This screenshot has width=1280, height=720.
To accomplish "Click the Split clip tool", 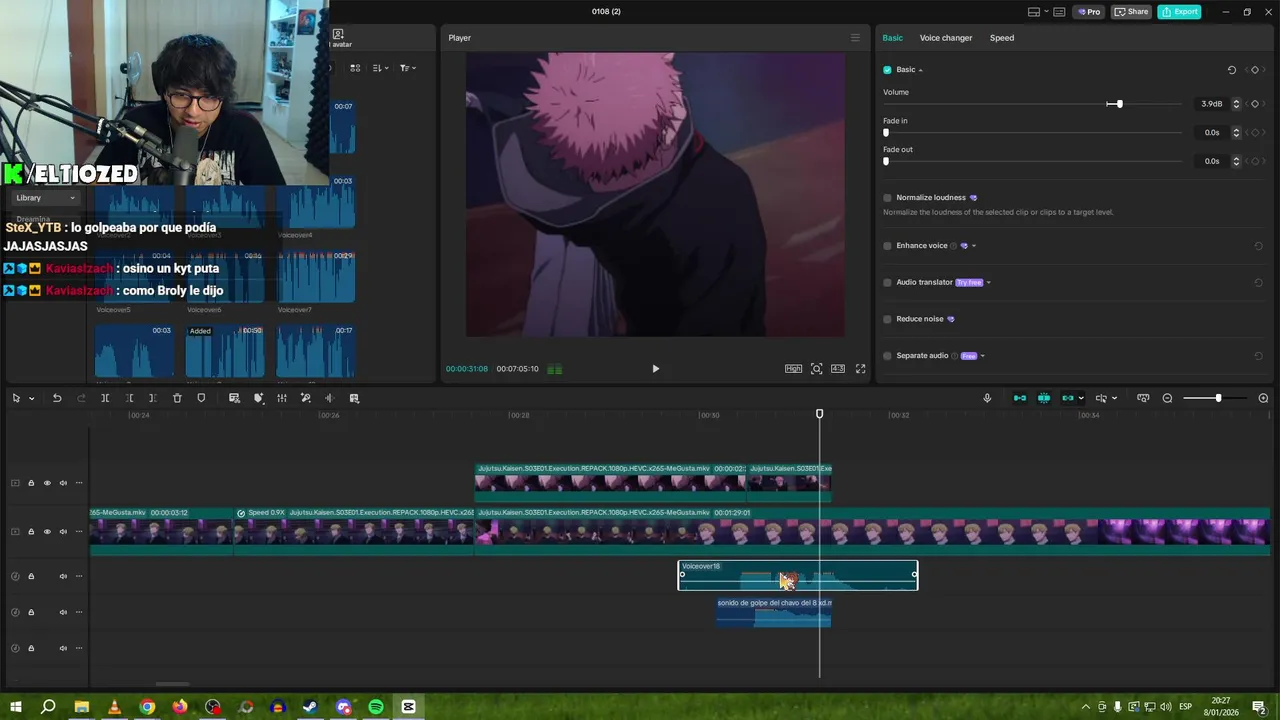I will coord(105,398).
